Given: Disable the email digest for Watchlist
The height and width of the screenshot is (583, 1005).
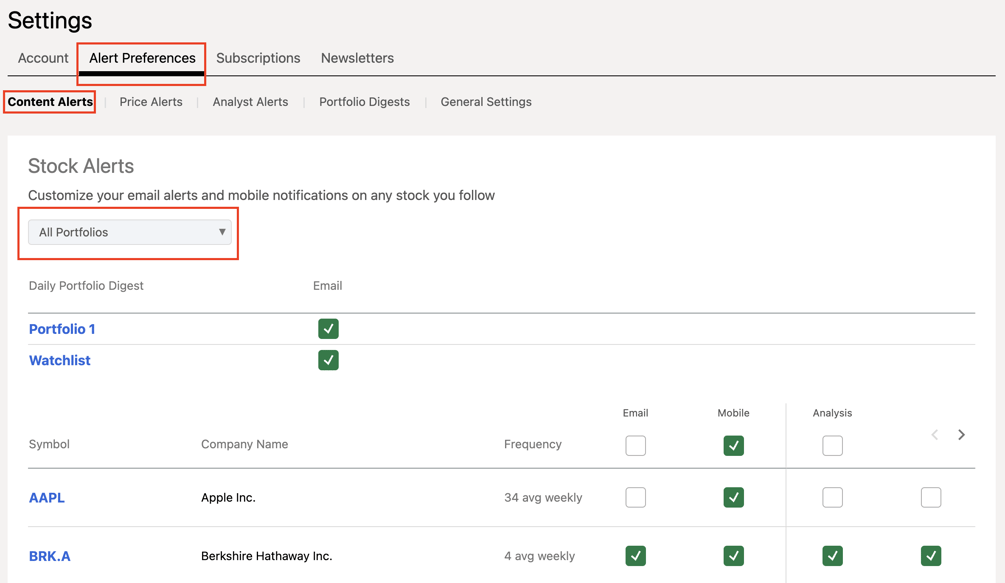Looking at the screenshot, I should [328, 360].
